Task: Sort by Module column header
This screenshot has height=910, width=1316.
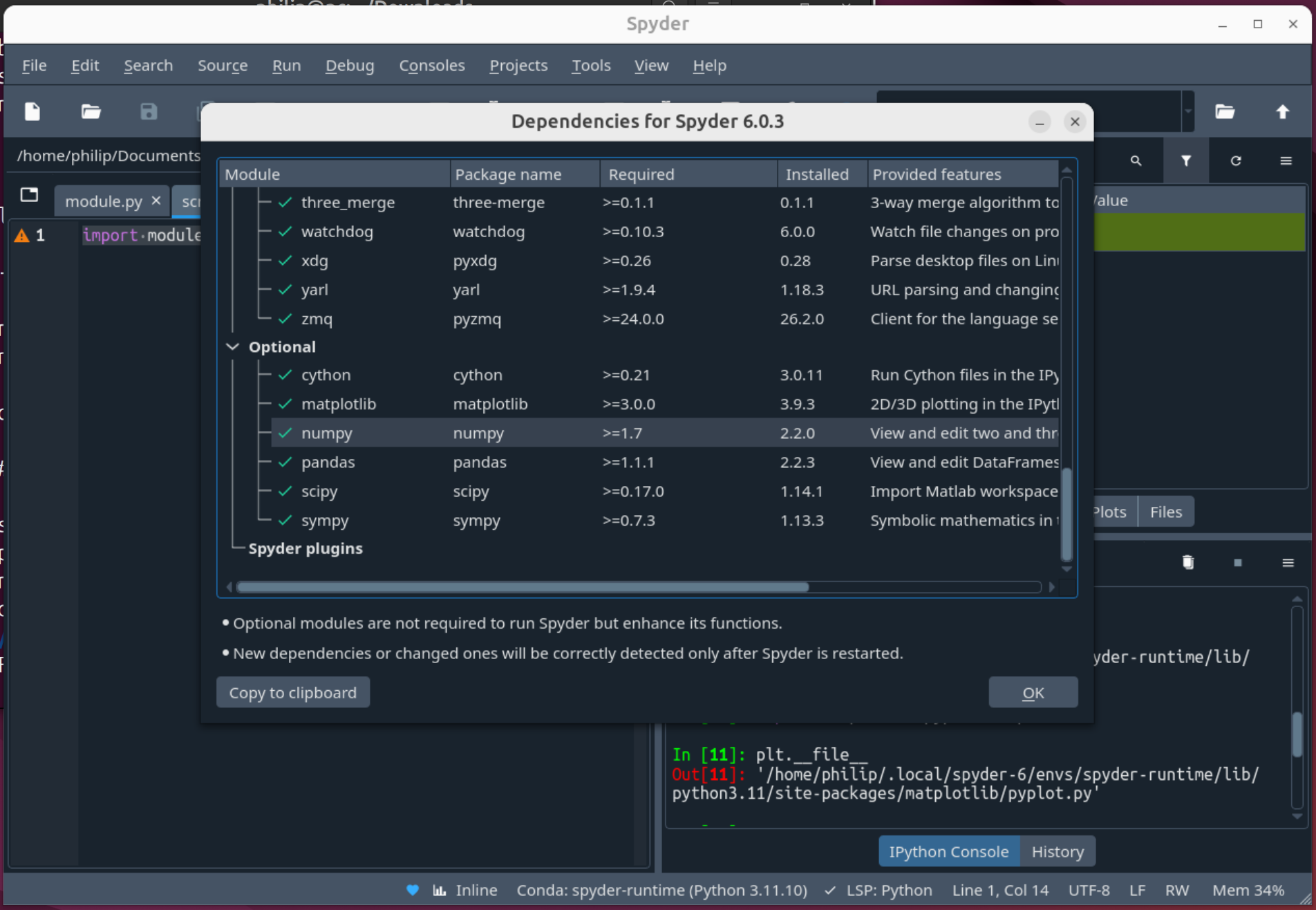Action: click(x=335, y=174)
